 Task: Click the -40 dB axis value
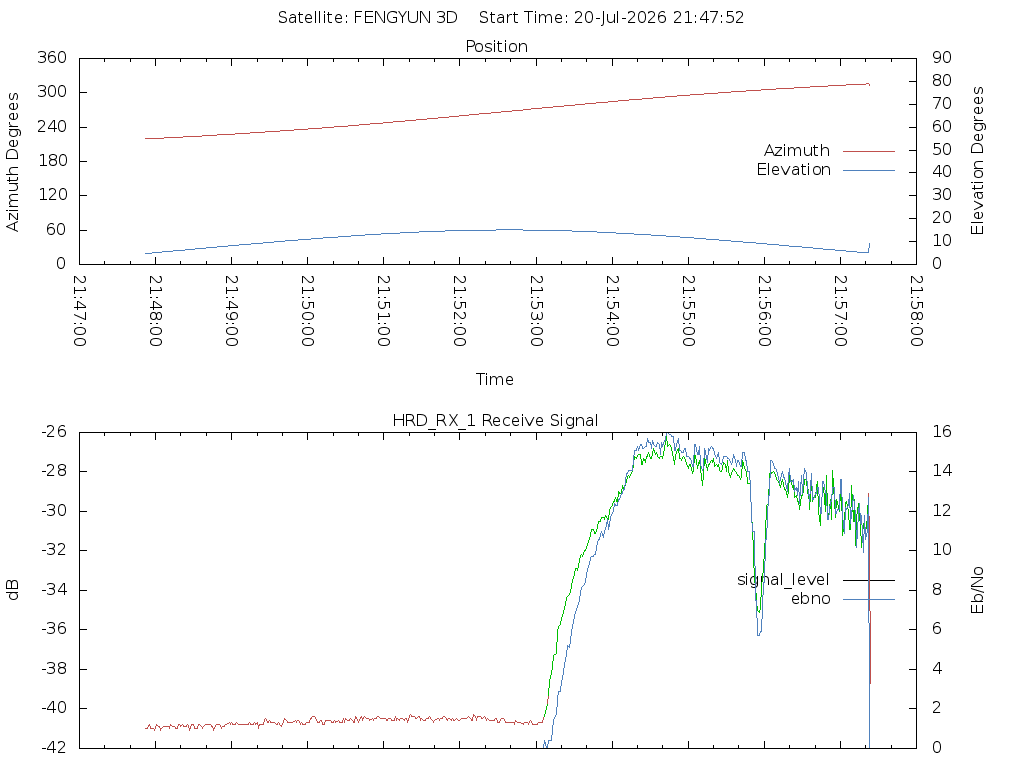tap(54, 708)
